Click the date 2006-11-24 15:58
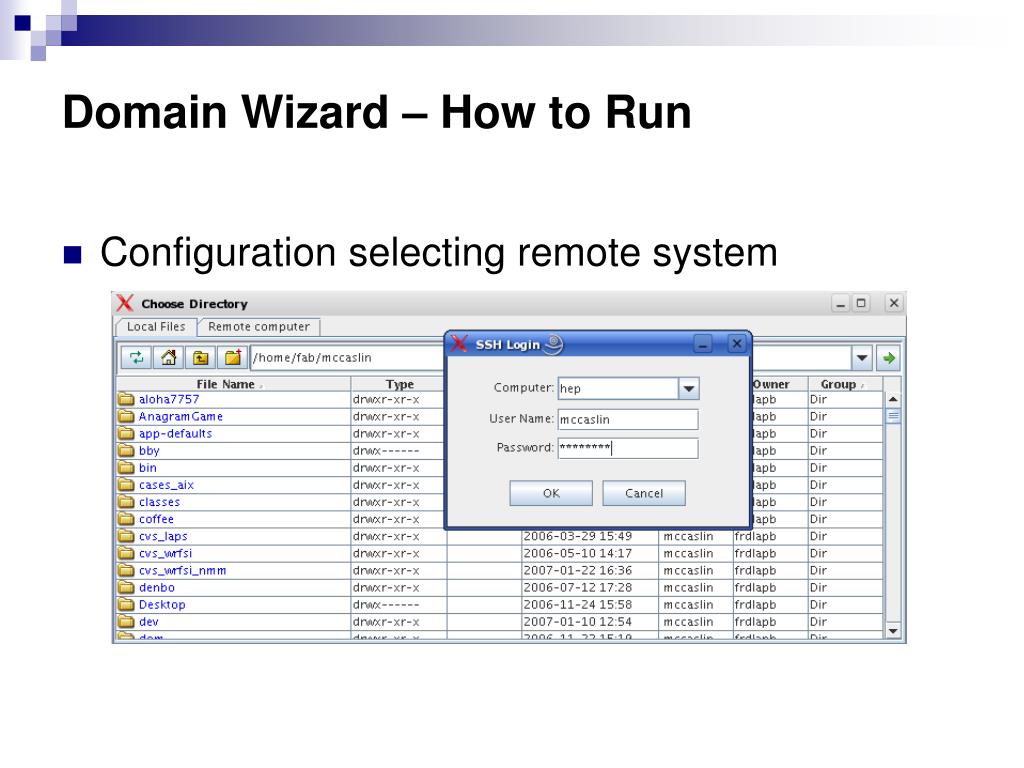1024x768 pixels. click(x=577, y=605)
